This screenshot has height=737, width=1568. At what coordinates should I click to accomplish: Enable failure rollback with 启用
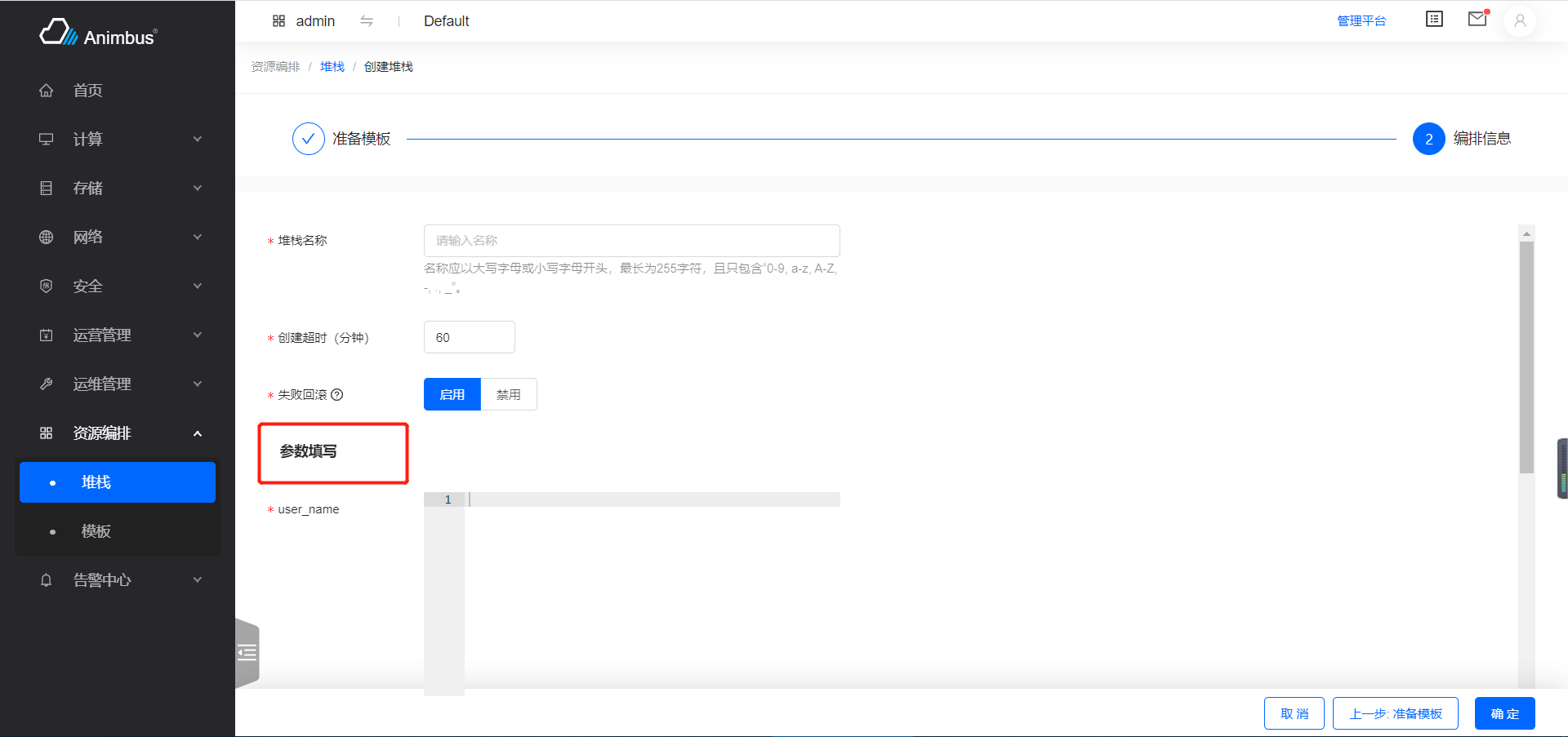(x=452, y=395)
